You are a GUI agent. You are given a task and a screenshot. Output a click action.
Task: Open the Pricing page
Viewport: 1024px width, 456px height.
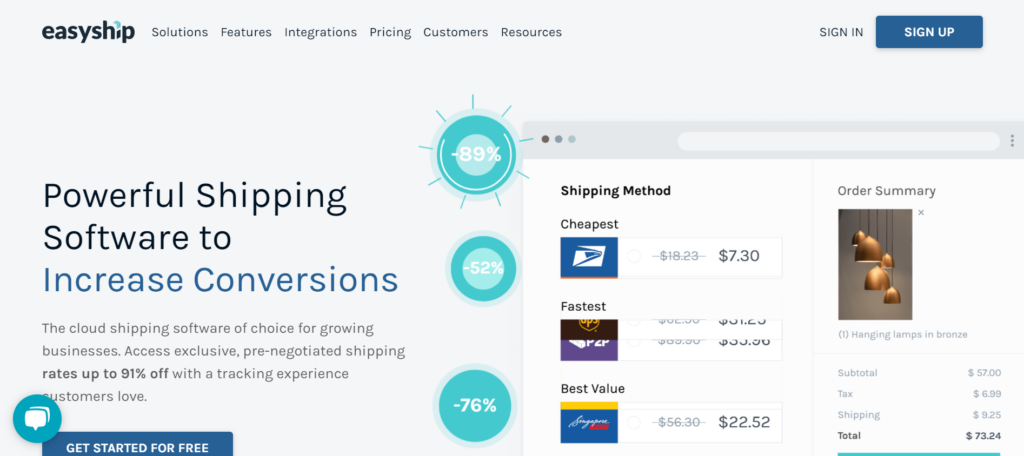coord(390,32)
